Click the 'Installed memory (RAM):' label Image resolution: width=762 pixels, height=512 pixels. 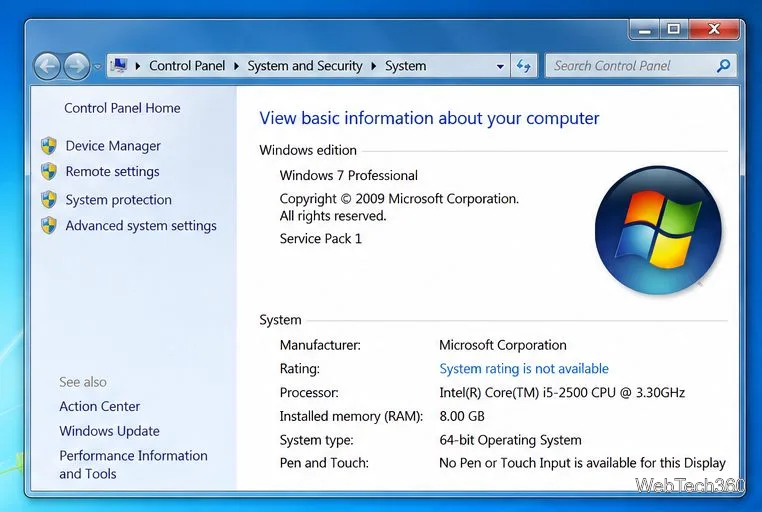[351, 416]
